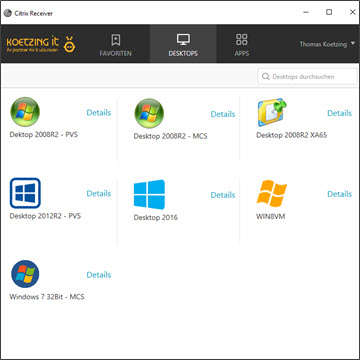The width and height of the screenshot is (360, 360).
Task: View Details of Desktop 2016
Action: (x=223, y=195)
